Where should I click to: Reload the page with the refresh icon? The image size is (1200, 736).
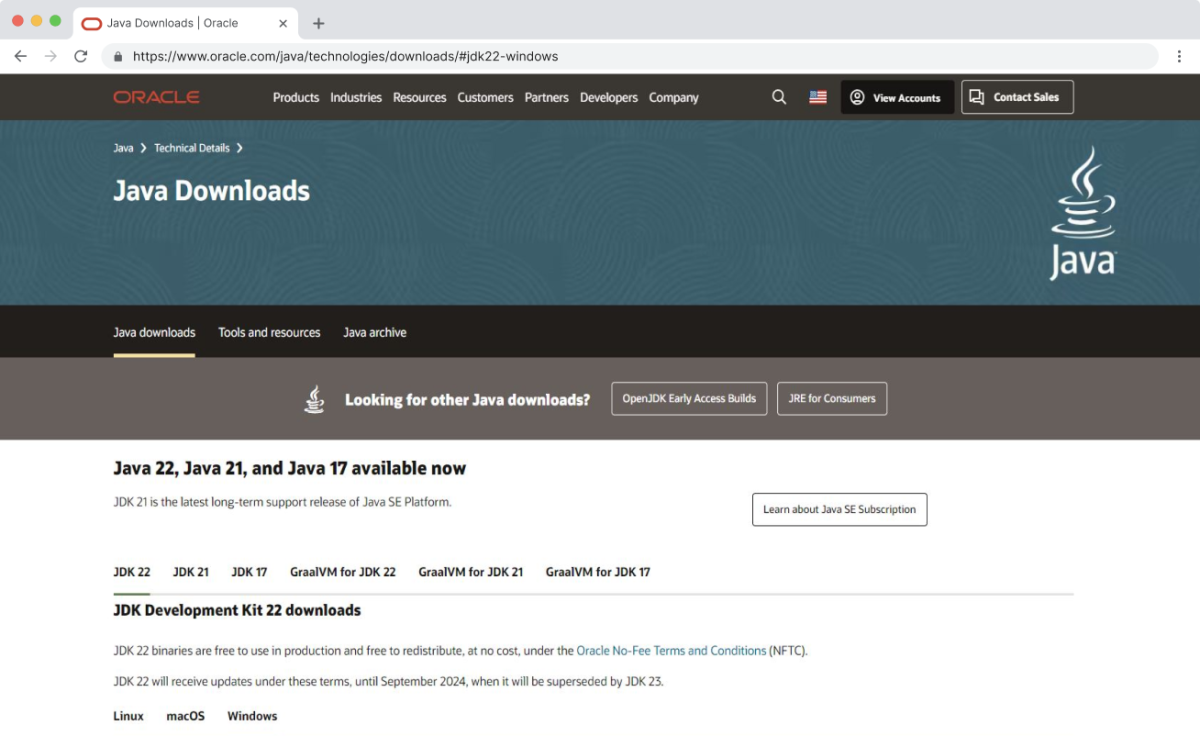click(81, 56)
